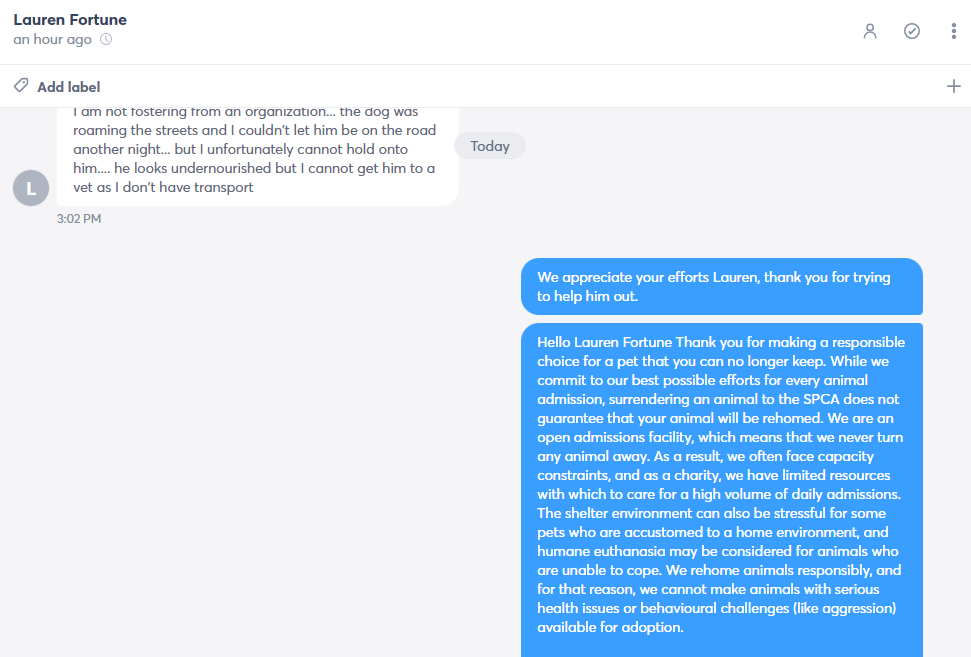Click the clock icon beside 'an hour ago'

click(x=107, y=39)
